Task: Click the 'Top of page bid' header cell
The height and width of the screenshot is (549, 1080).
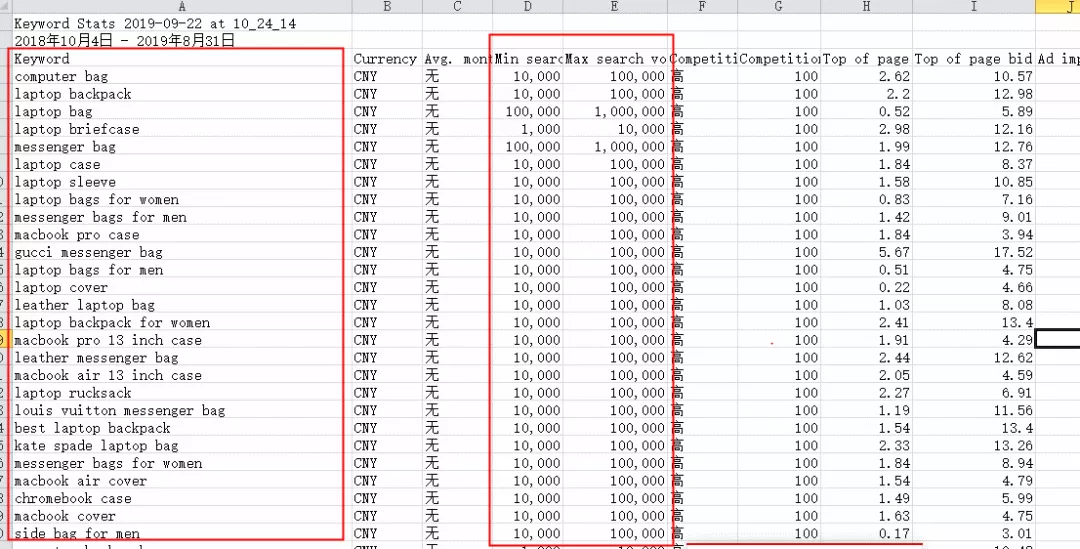Action: tap(974, 59)
